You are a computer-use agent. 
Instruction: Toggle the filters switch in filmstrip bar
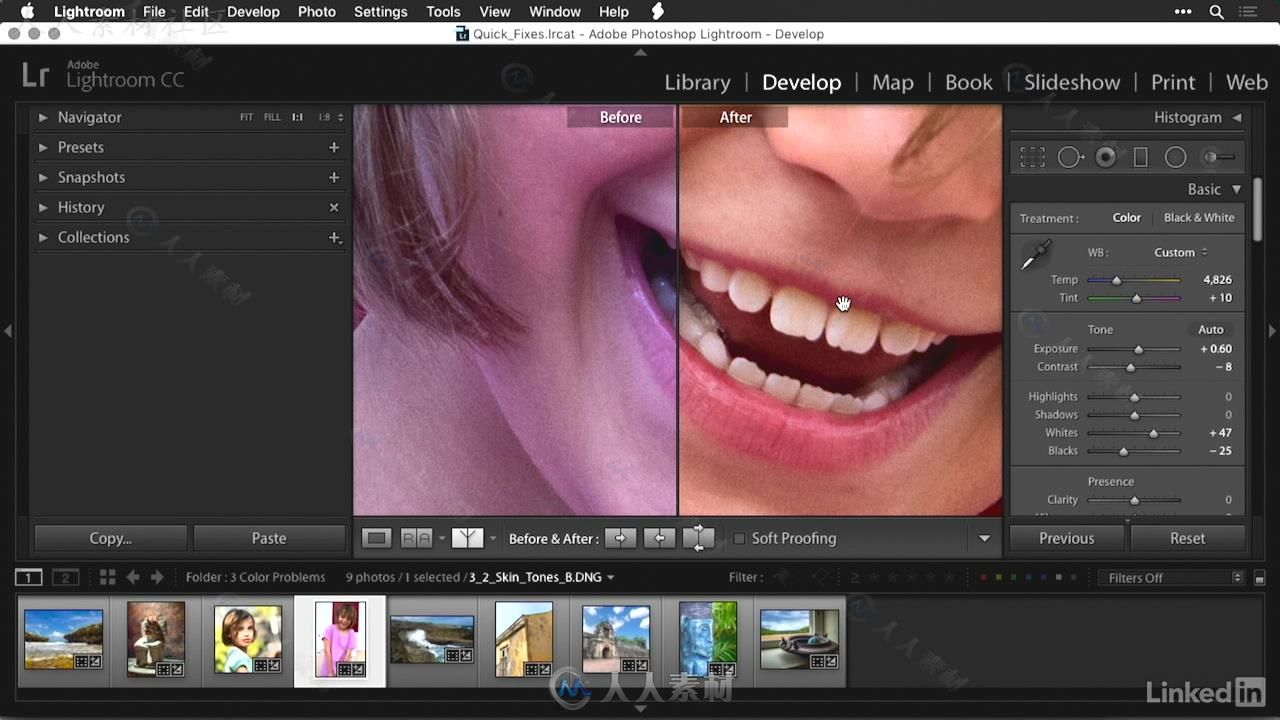pyautogui.click(x=1260, y=577)
